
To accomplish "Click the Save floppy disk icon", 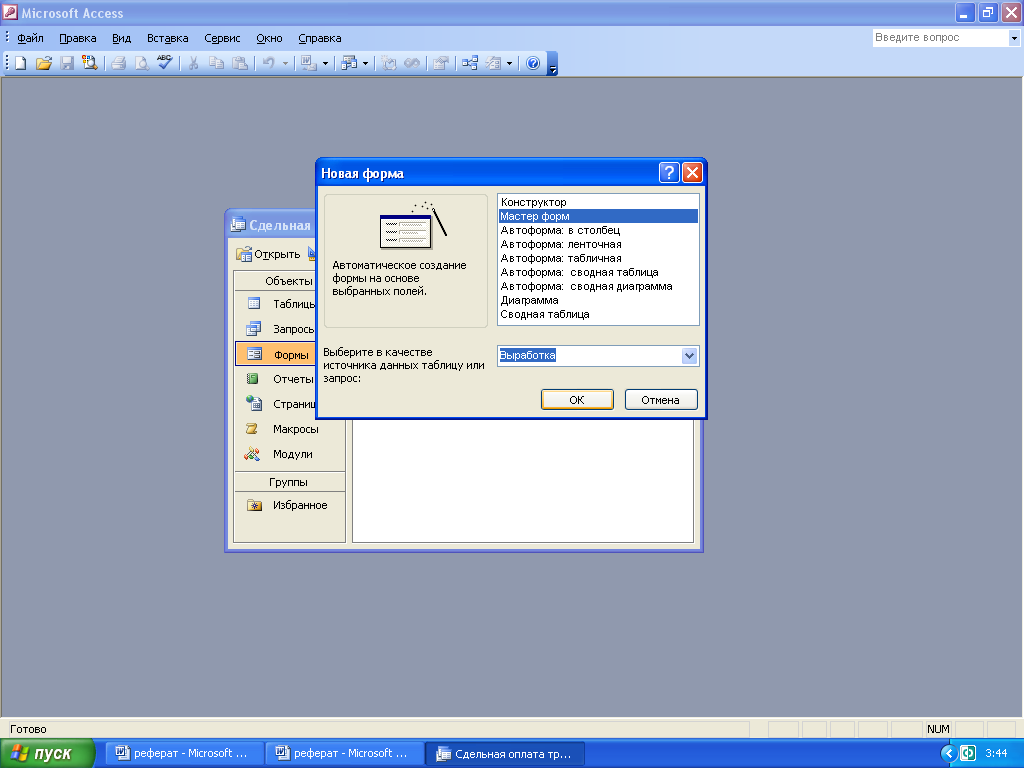I will (x=67, y=63).
